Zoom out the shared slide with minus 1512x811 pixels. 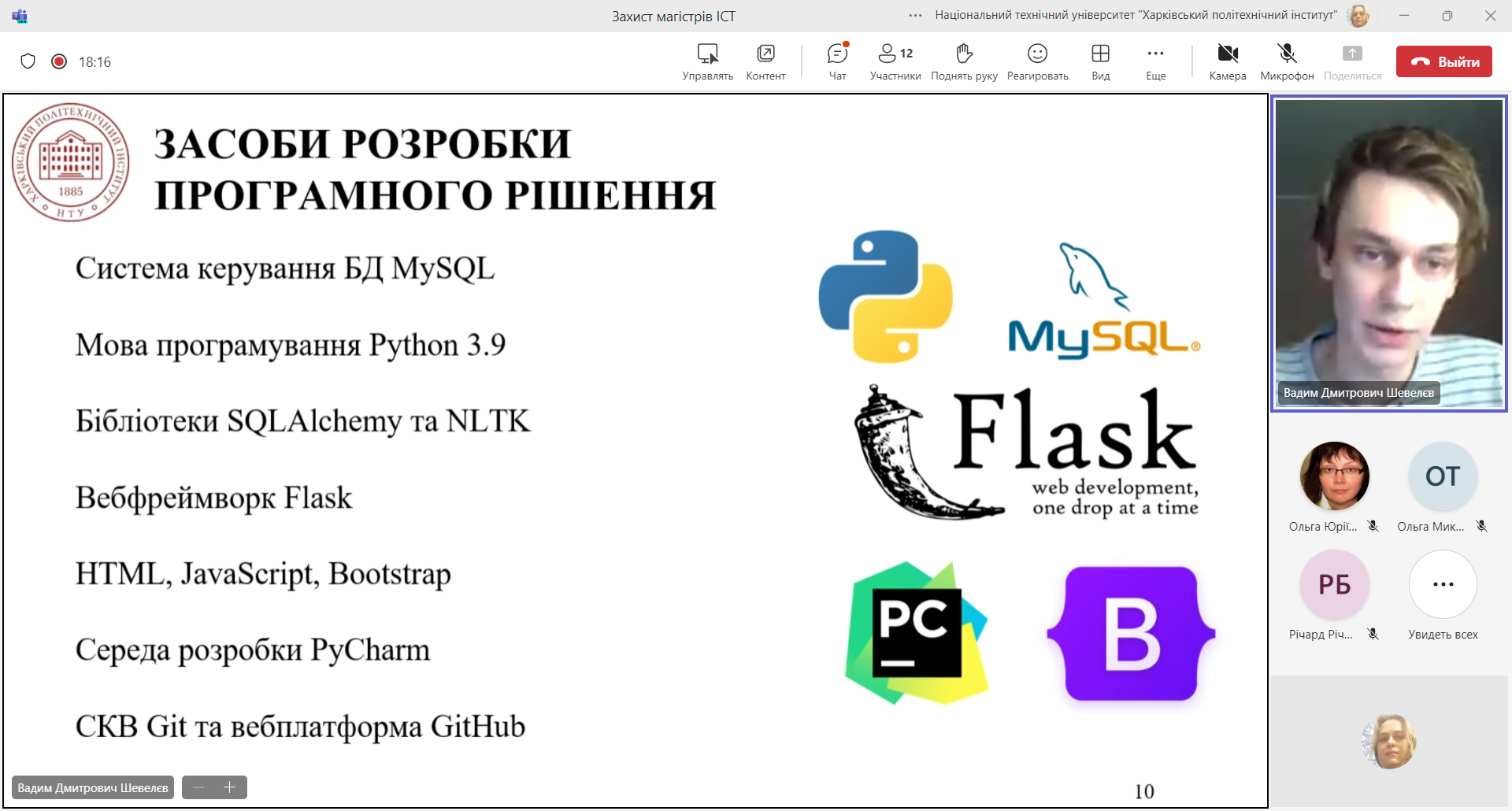click(x=198, y=787)
